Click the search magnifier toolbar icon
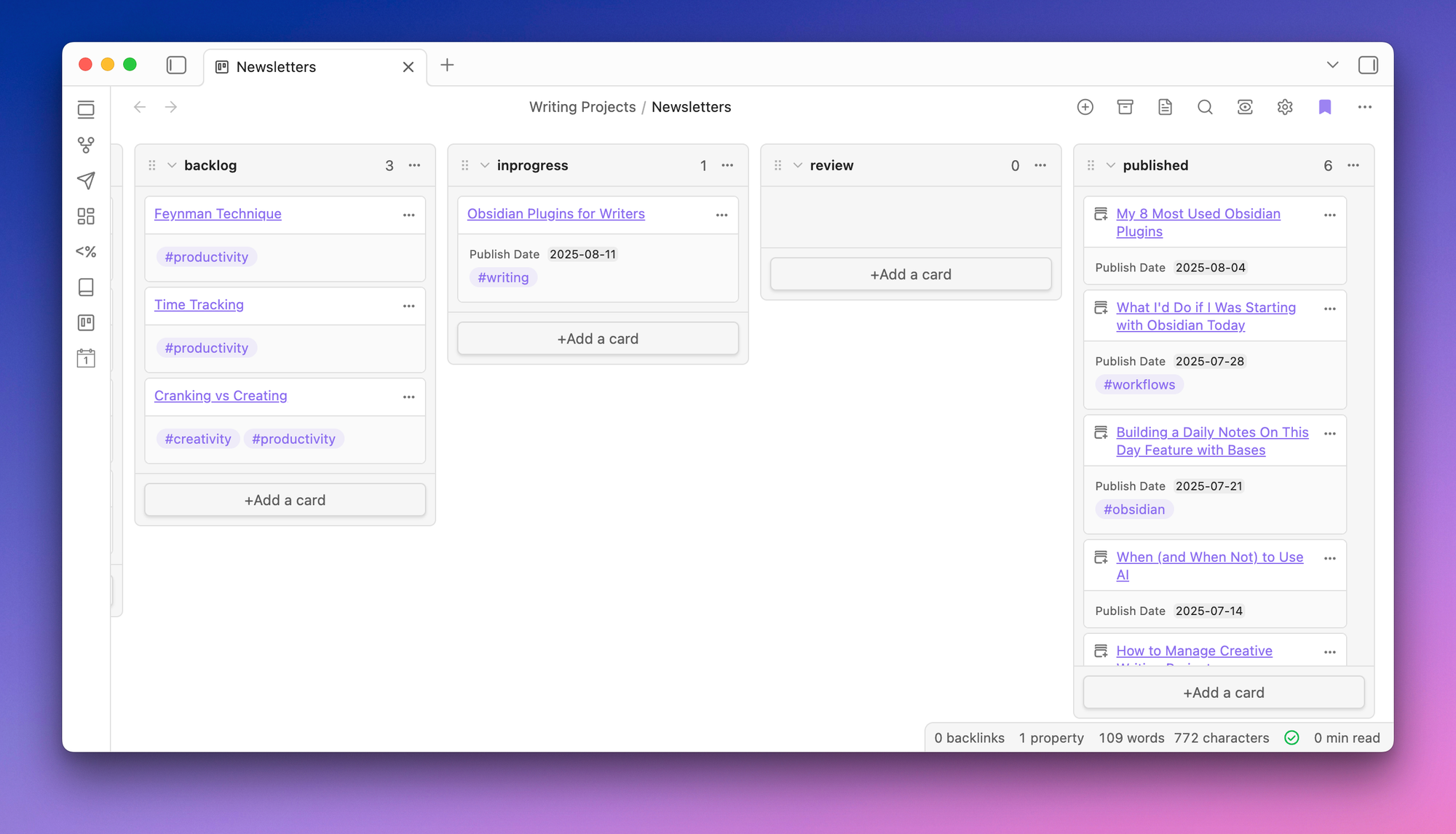1456x834 pixels. [x=1205, y=107]
